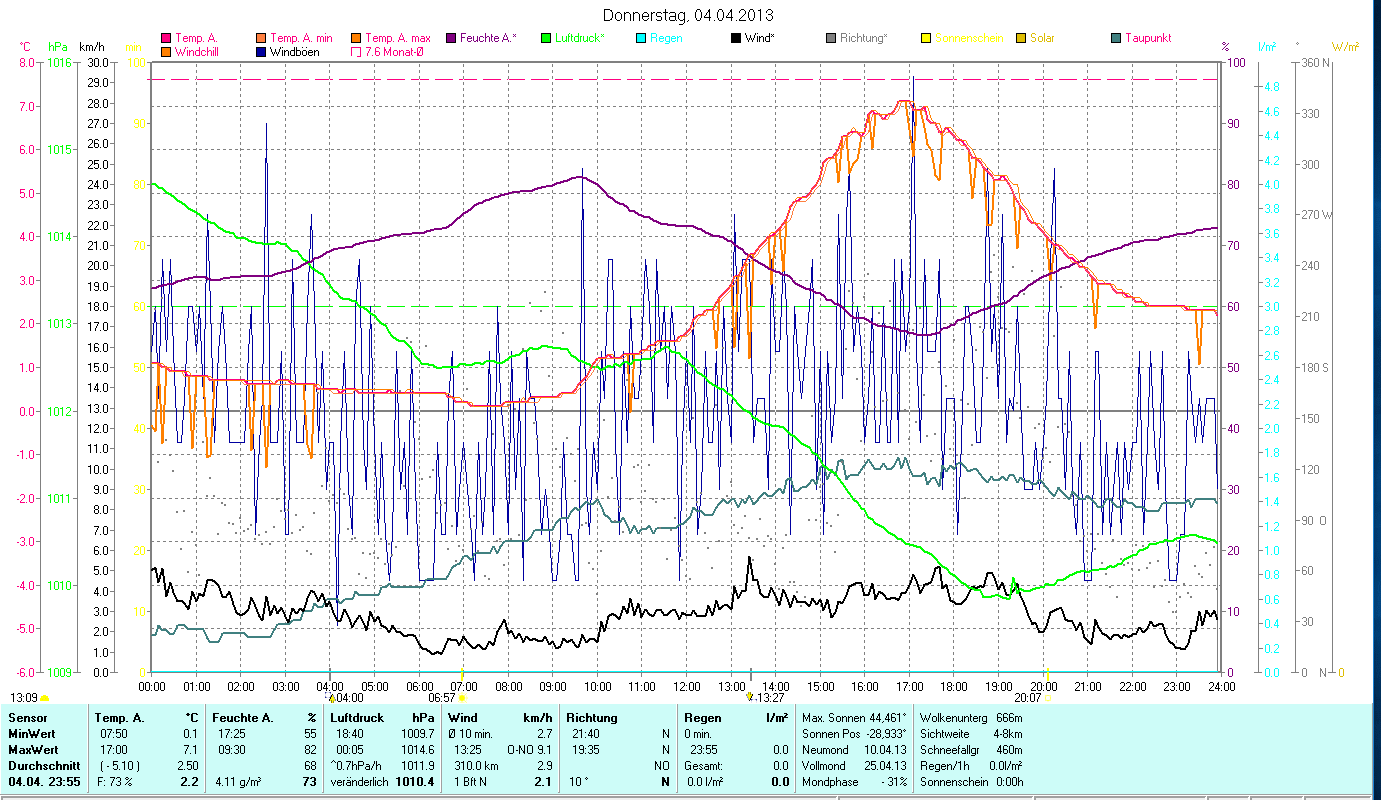Screen dimensions: 1381x800
Task: Click the orange Windchill legend swatch
Action: 166,51
